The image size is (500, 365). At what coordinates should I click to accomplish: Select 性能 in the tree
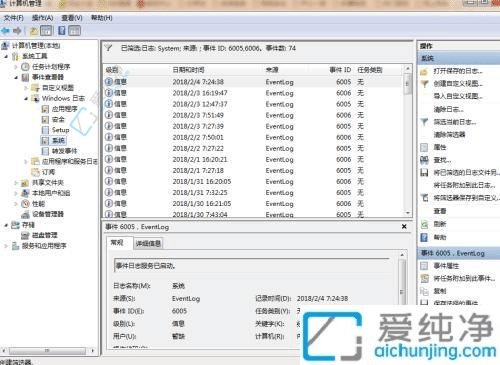pos(38,204)
